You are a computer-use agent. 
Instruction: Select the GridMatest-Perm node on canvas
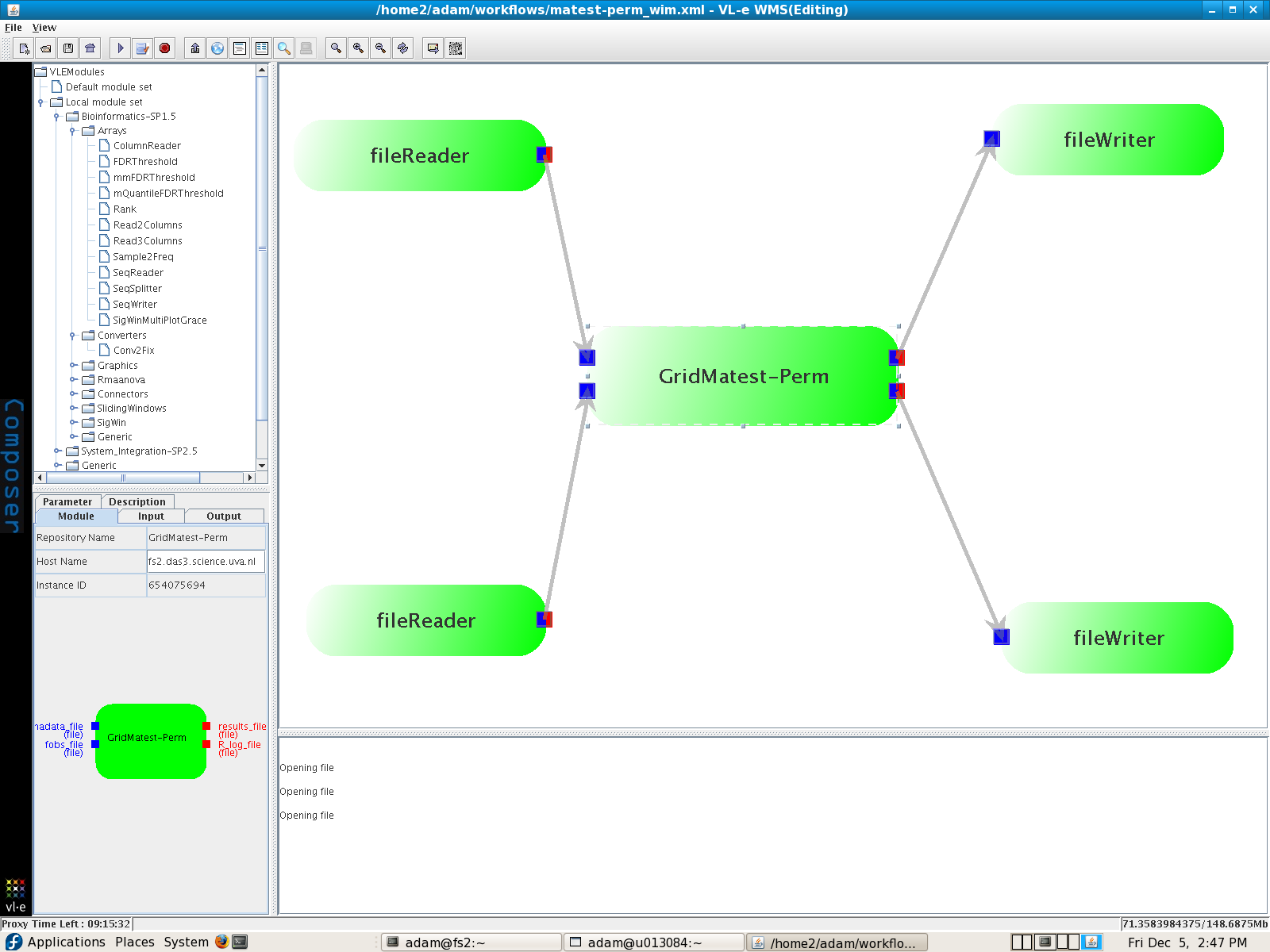pyautogui.click(x=743, y=376)
